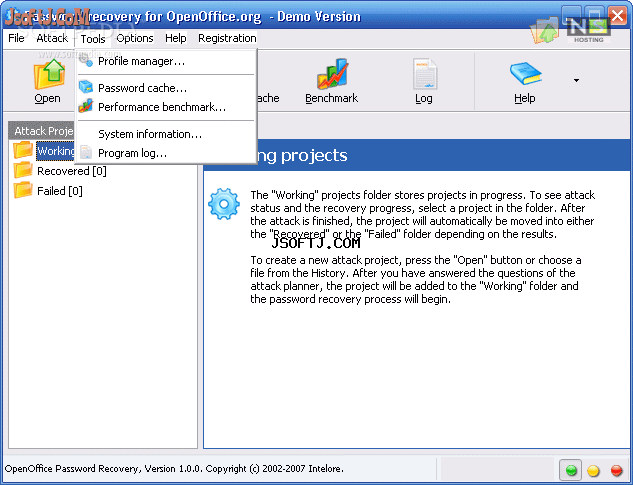Viewport: 633px width, 485px height.
Task: Open the Help menu in menu bar
Action: (176, 38)
